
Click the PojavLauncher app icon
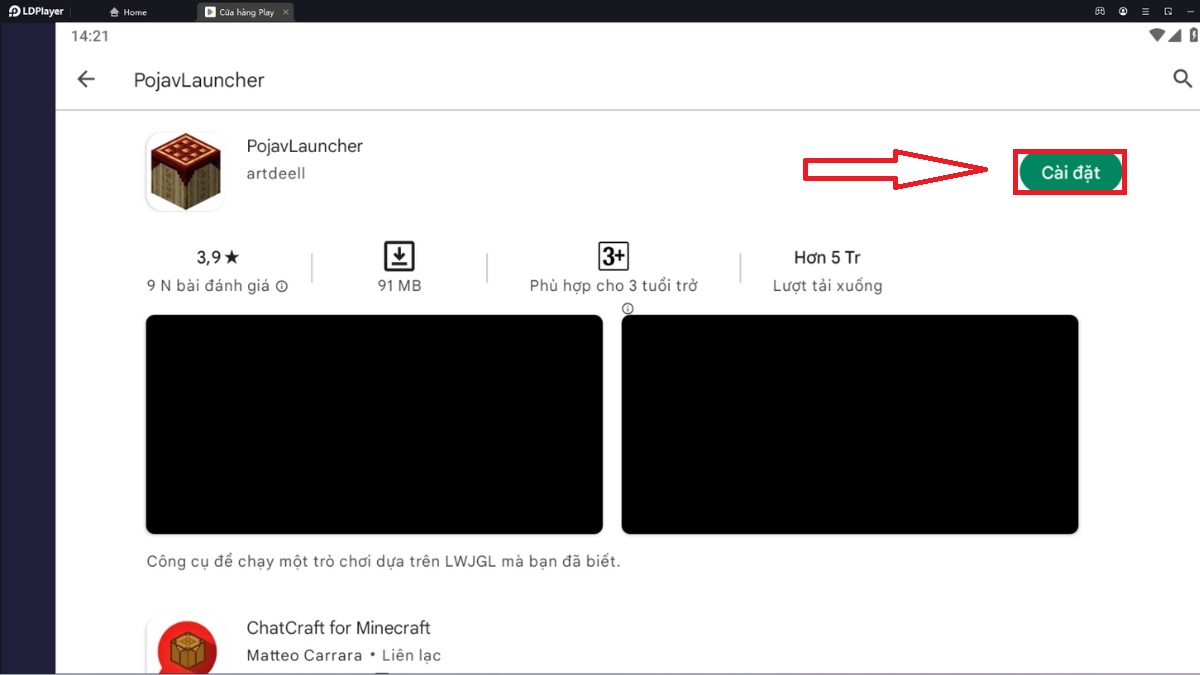[x=186, y=170]
